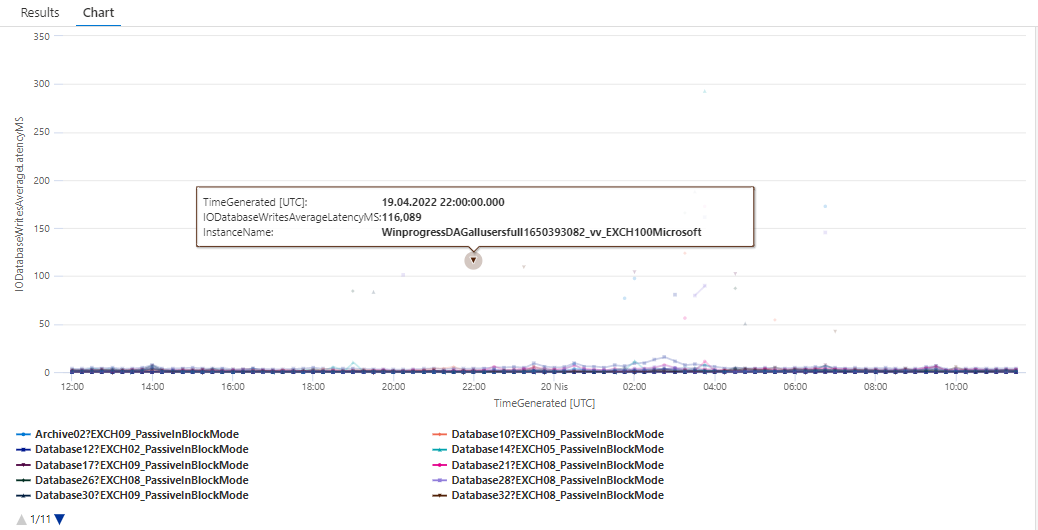
Task: Switch to the Results tab
Action: click(x=40, y=13)
